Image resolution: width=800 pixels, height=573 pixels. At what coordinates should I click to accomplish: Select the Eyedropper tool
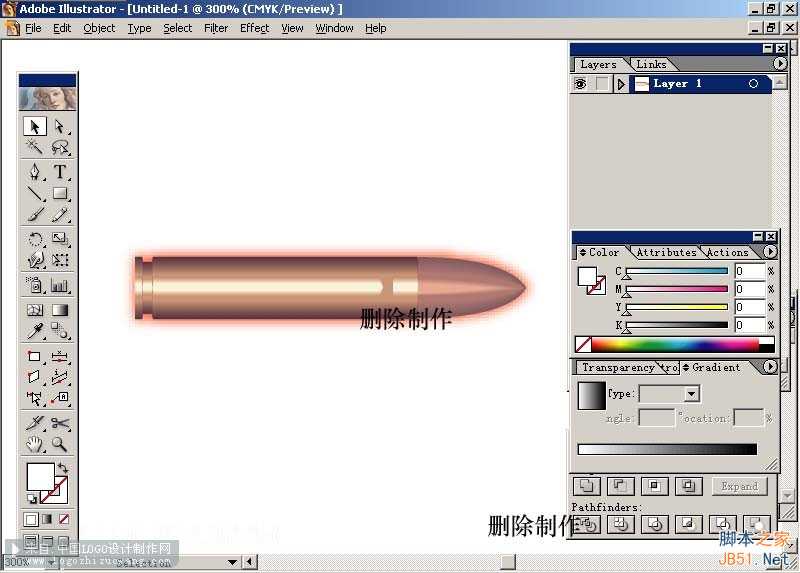coord(35,331)
